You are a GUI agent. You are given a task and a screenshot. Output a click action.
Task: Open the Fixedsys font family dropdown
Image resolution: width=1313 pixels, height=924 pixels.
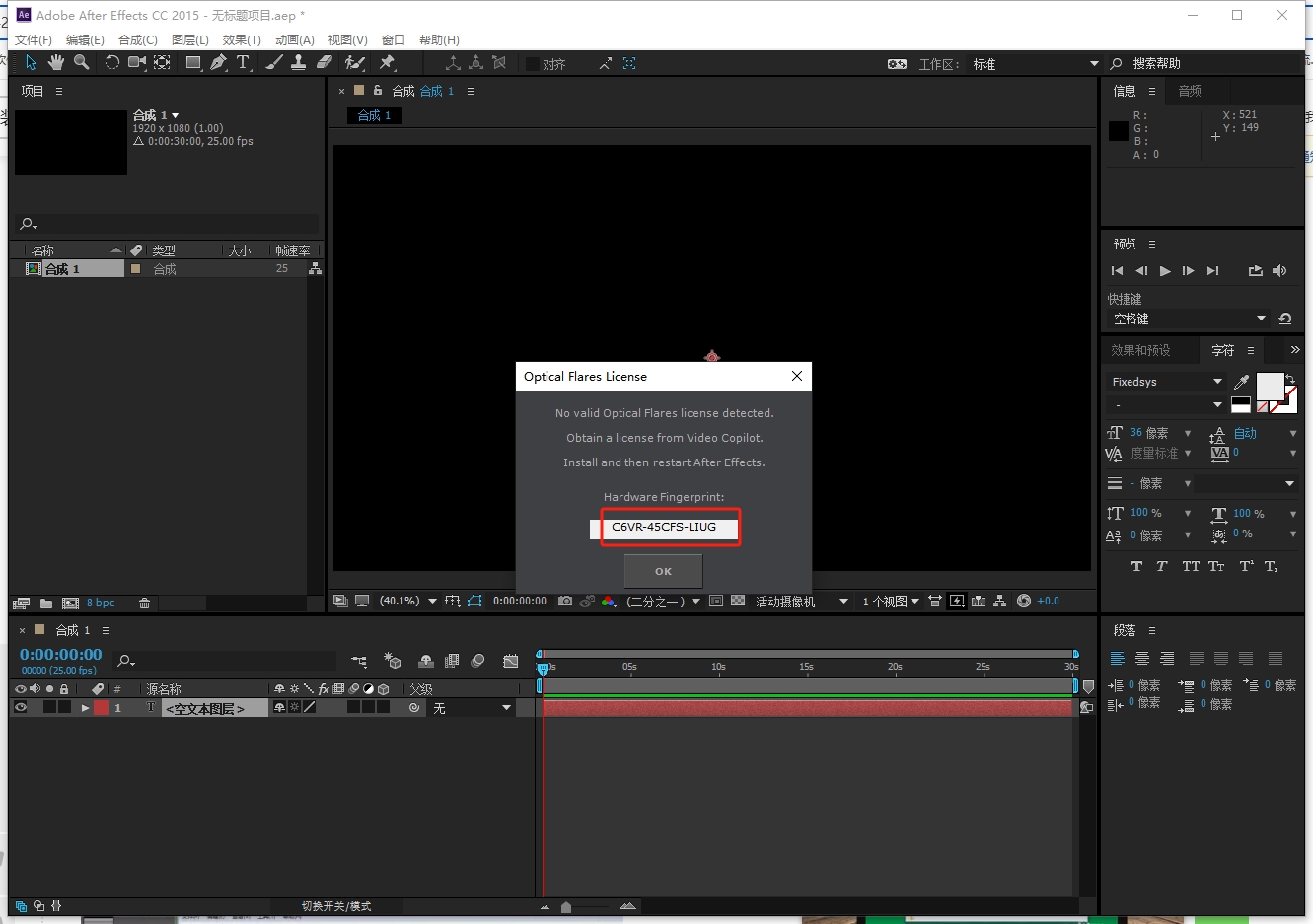pyautogui.click(x=1217, y=382)
